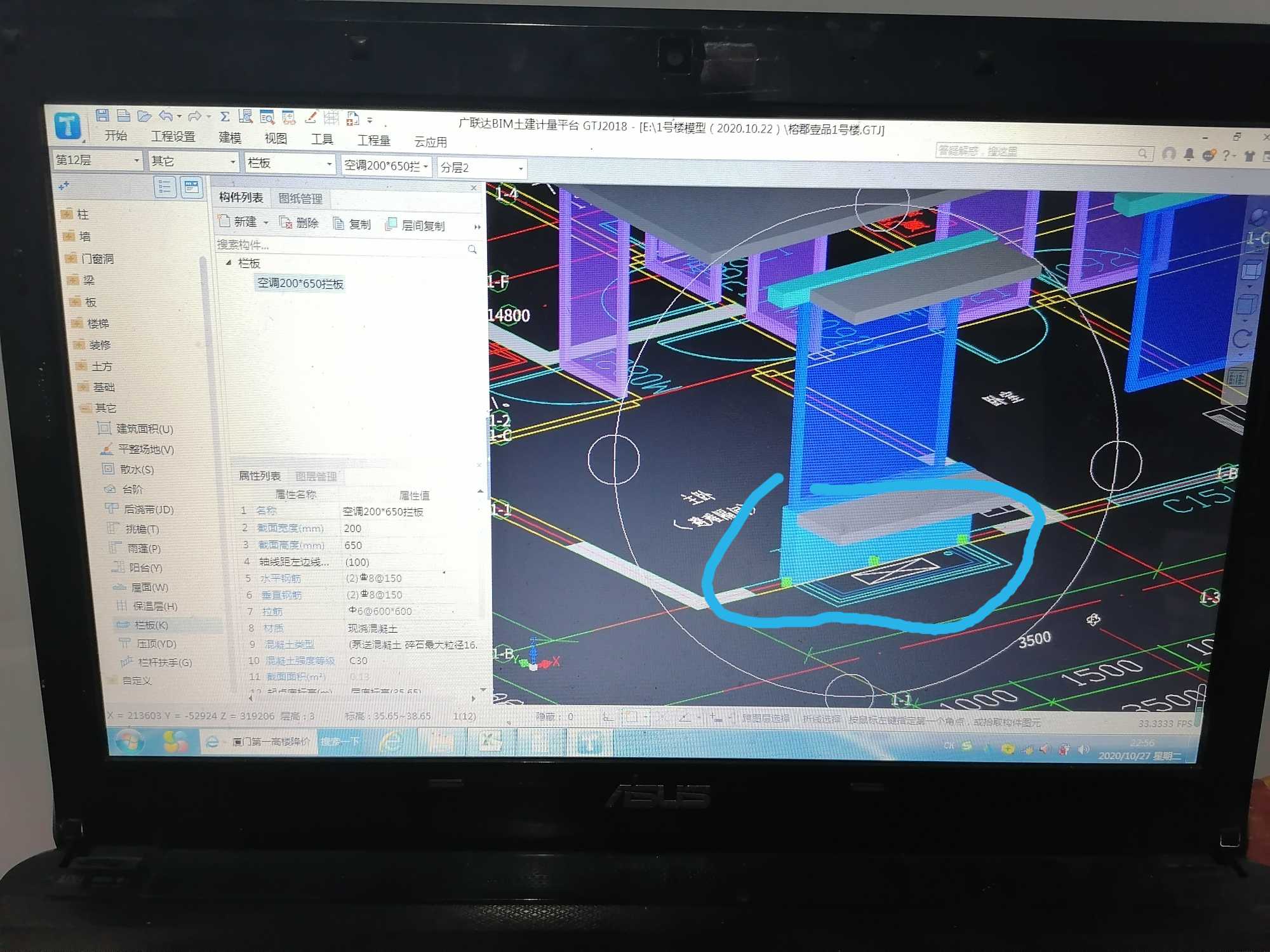Select 保温层(H) in the navigation tree
The image size is (1270, 952).
click(147, 606)
